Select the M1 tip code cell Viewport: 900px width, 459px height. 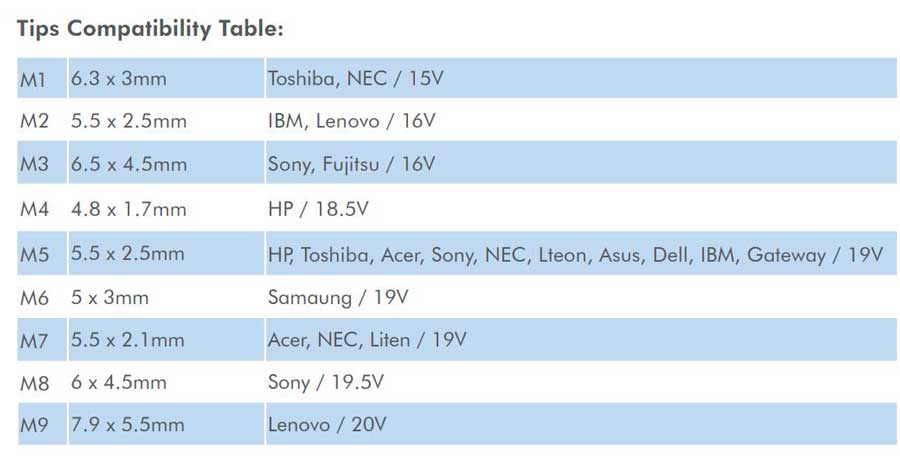42,78
